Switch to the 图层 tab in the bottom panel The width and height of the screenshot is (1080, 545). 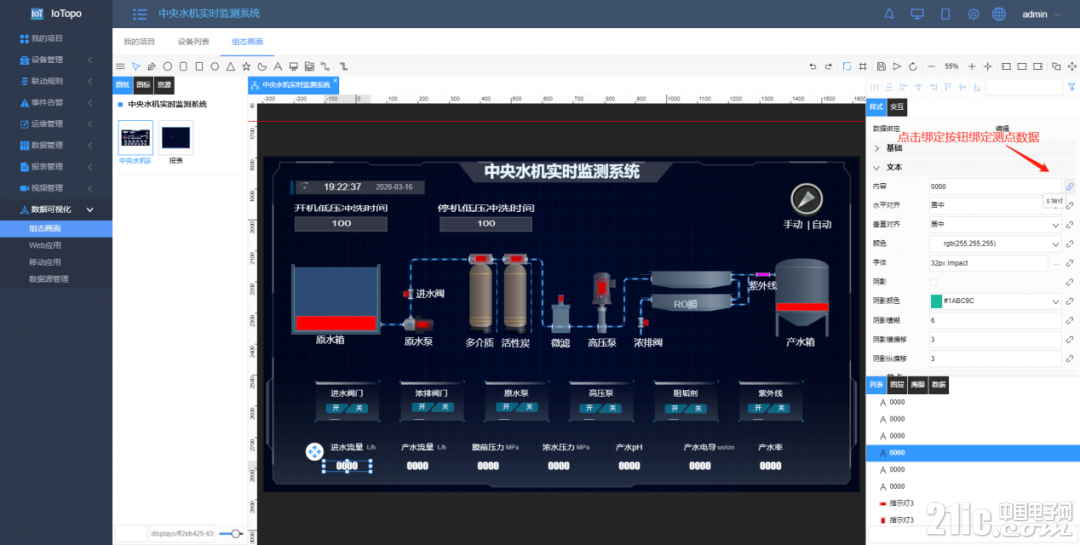(x=896, y=385)
